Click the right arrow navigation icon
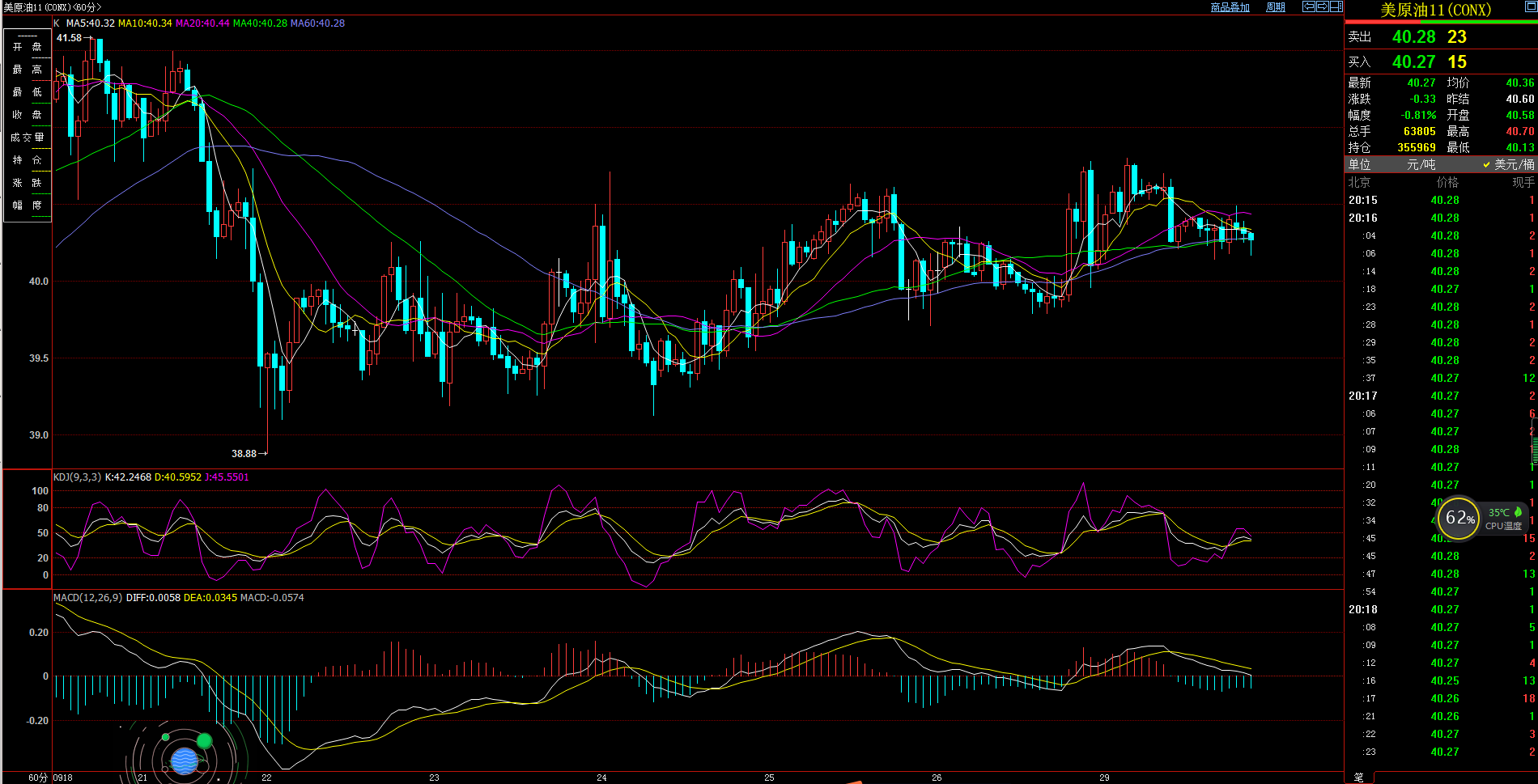Screen dimensions: 1538x784 (1322, 6)
